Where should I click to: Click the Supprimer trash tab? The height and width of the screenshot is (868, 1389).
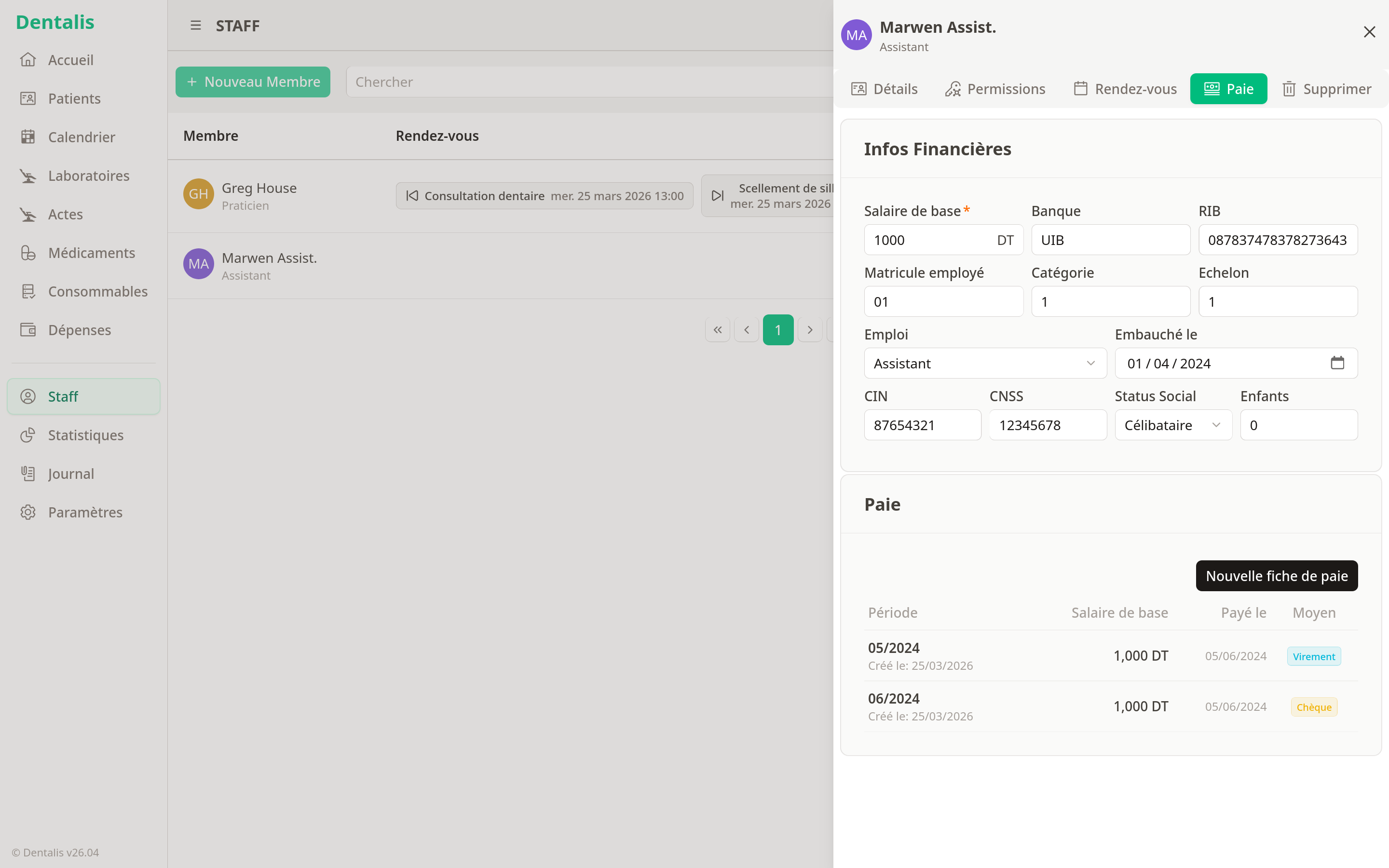pos(1327,89)
